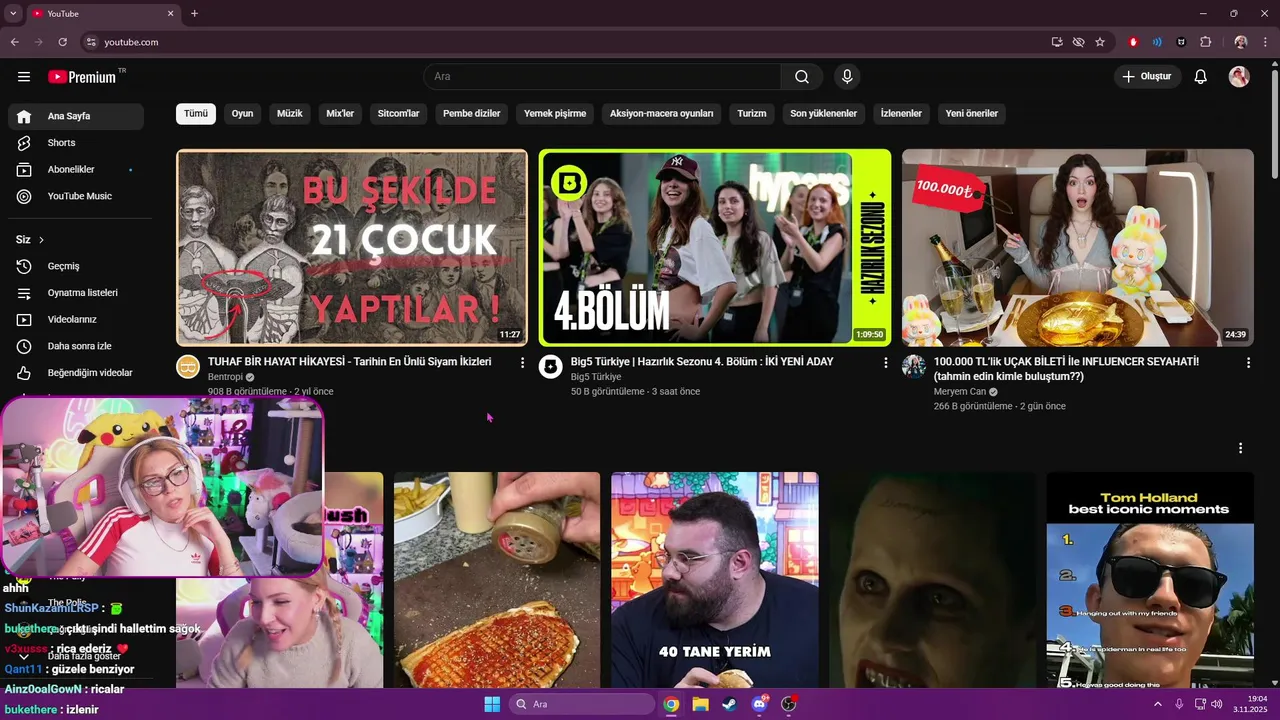Open the food seasoning Short thumbnail
1280x720 pixels.
pyautogui.click(x=497, y=580)
